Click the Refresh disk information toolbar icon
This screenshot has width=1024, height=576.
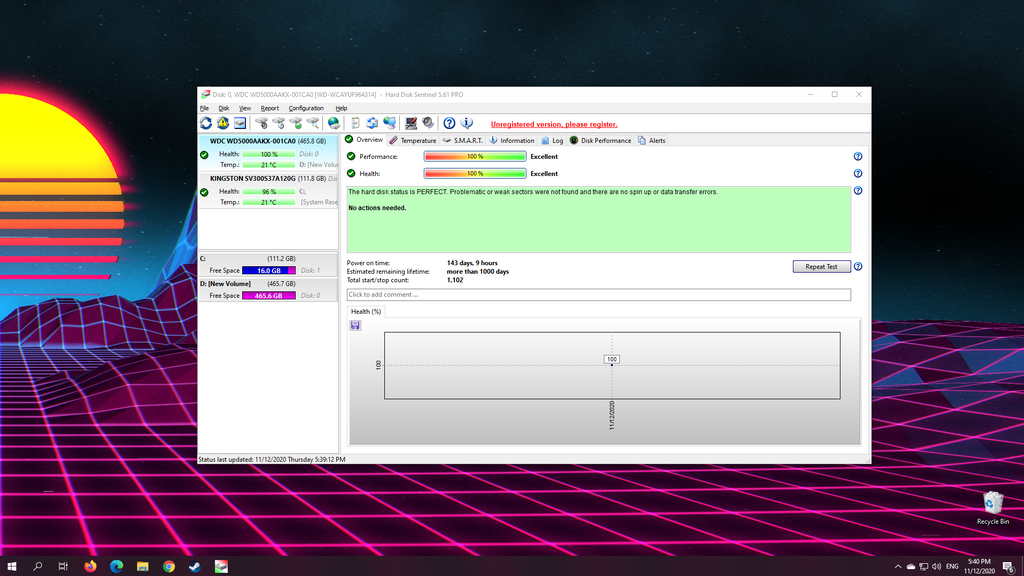pyautogui.click(x=206, y=123)
